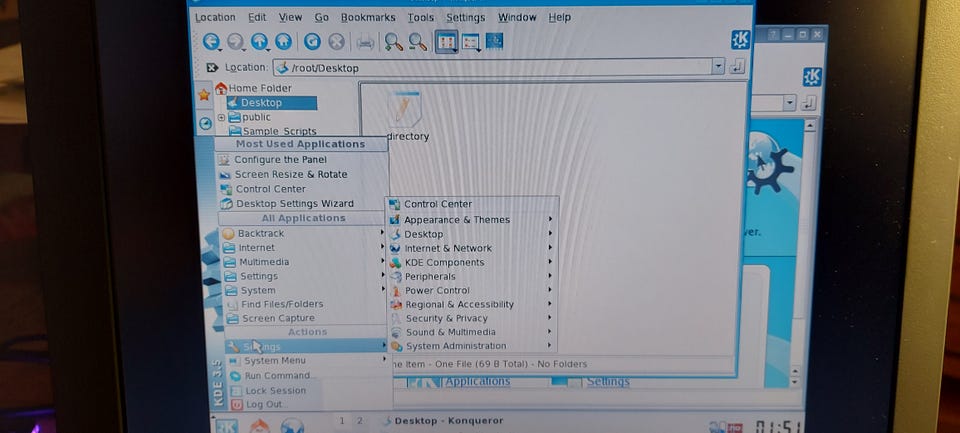960x433 pixels.
Task: Switch to the list tree view icon
Action: click(471, 42)
